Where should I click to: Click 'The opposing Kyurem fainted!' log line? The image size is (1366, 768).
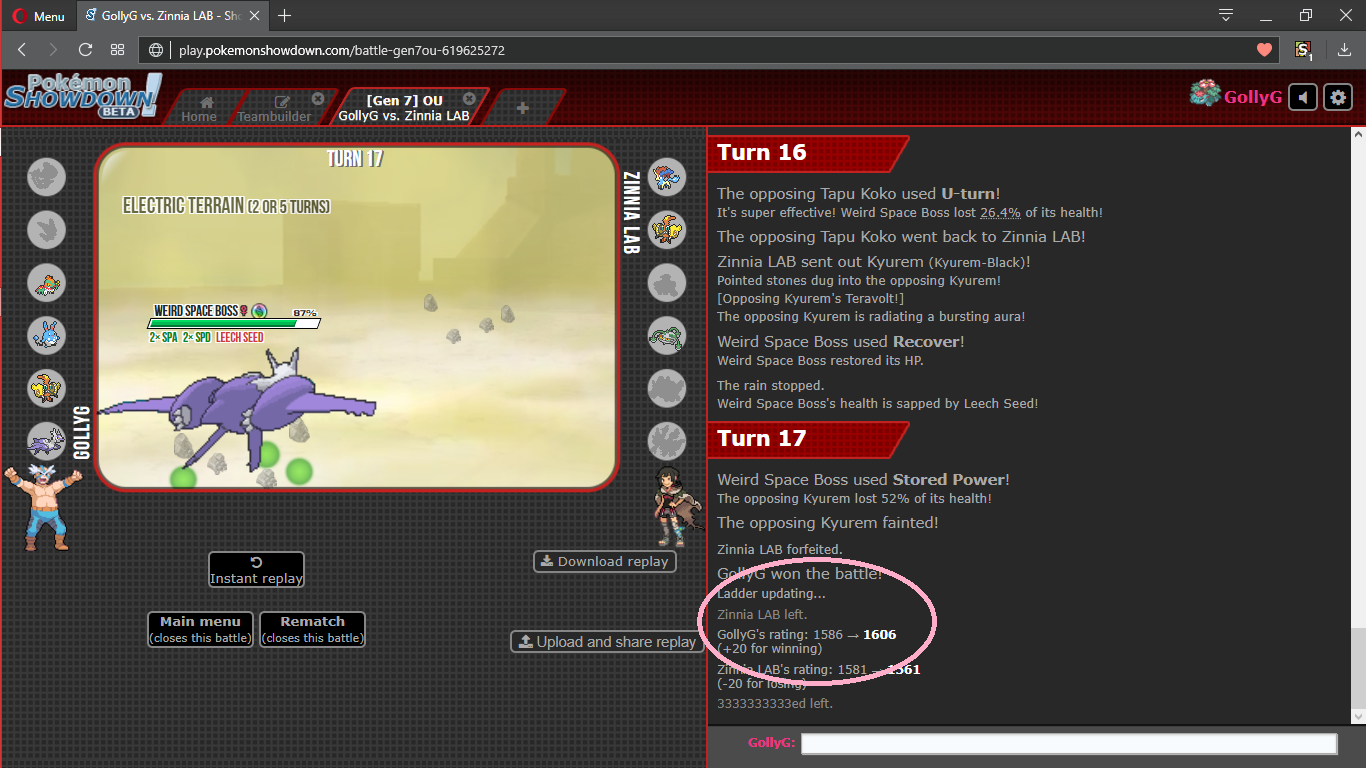click(x=828, y=522)
